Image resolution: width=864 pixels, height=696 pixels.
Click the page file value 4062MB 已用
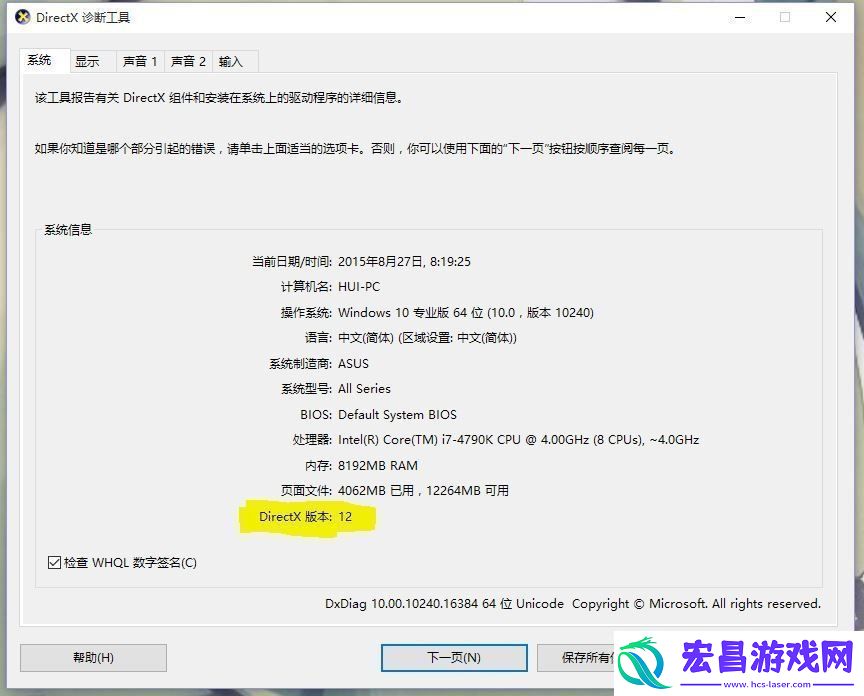click(423, 490)
